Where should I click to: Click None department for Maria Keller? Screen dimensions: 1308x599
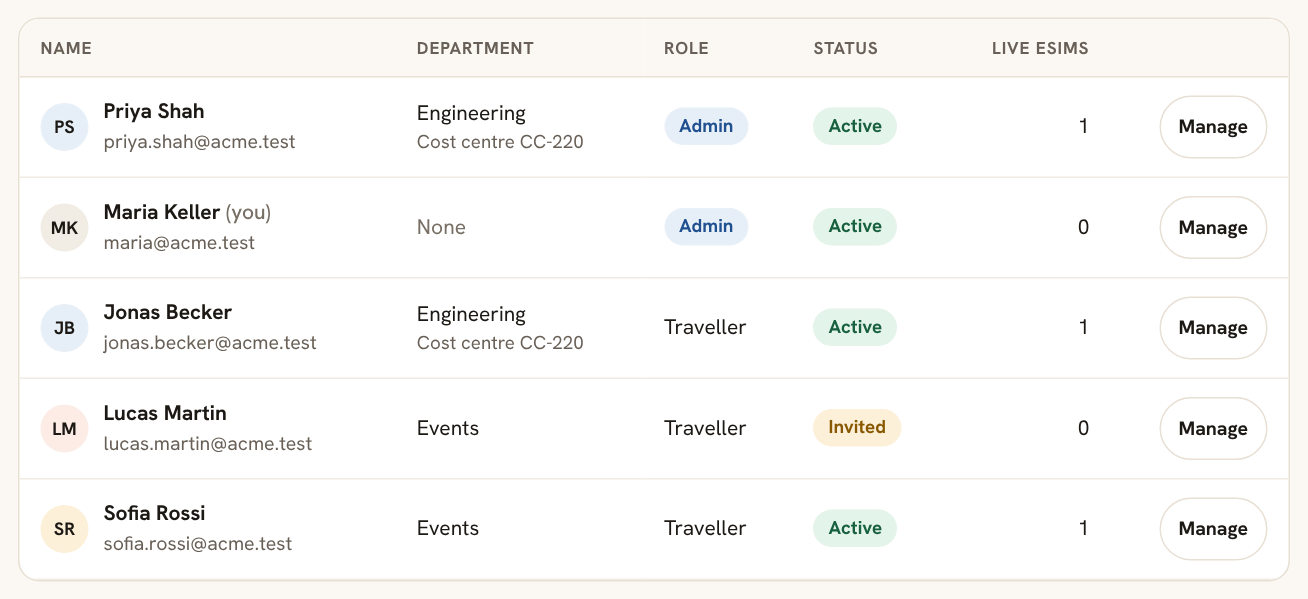point(441,227)
